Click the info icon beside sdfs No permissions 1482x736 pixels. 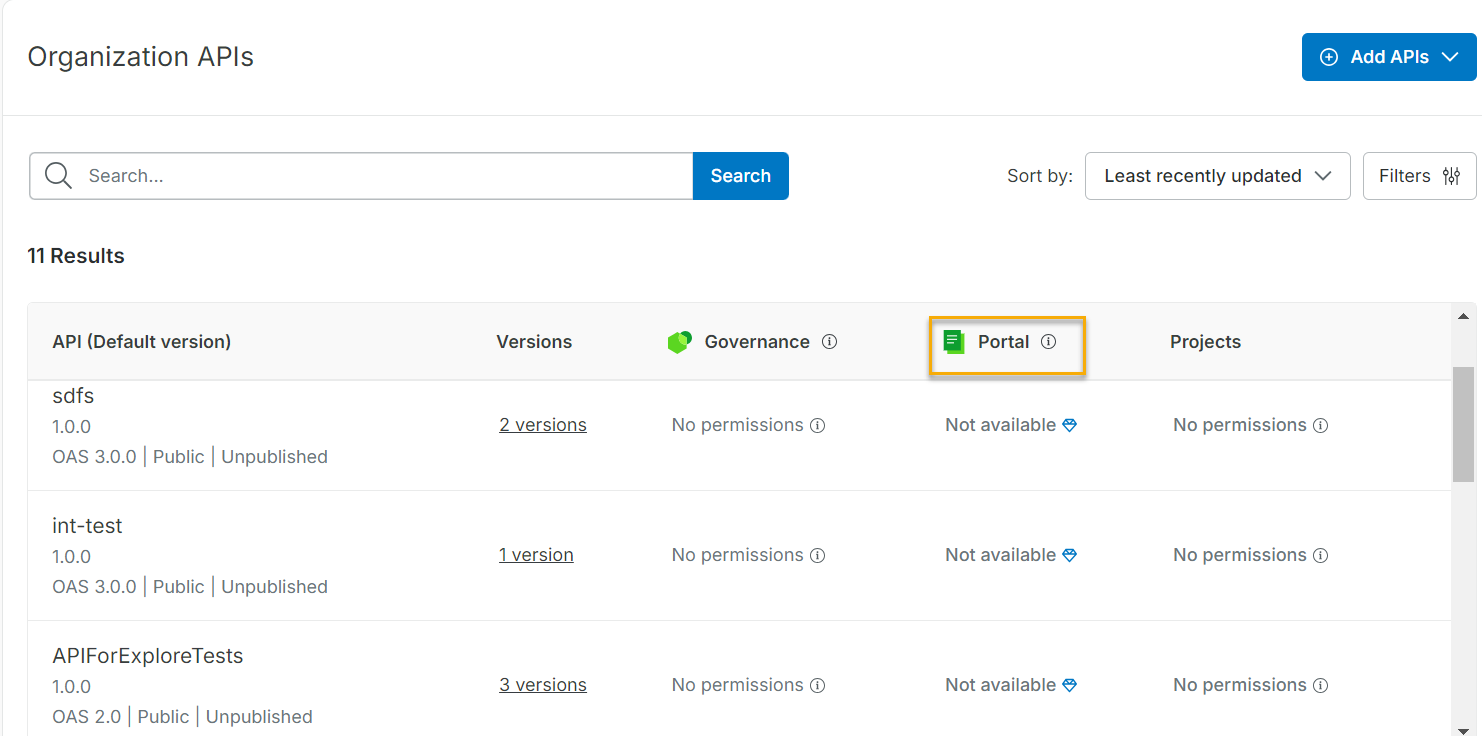818,425
